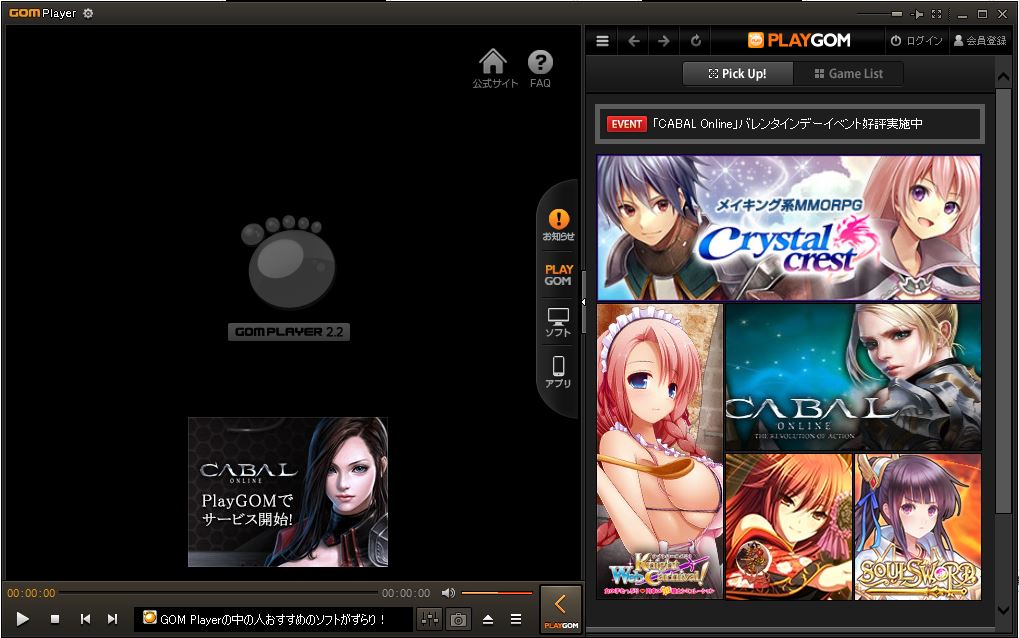The image size is (1019, 638).
Task: Open the PLAYGOM hamburger menu
Action: pyautogui.click(x=602, y=41)
